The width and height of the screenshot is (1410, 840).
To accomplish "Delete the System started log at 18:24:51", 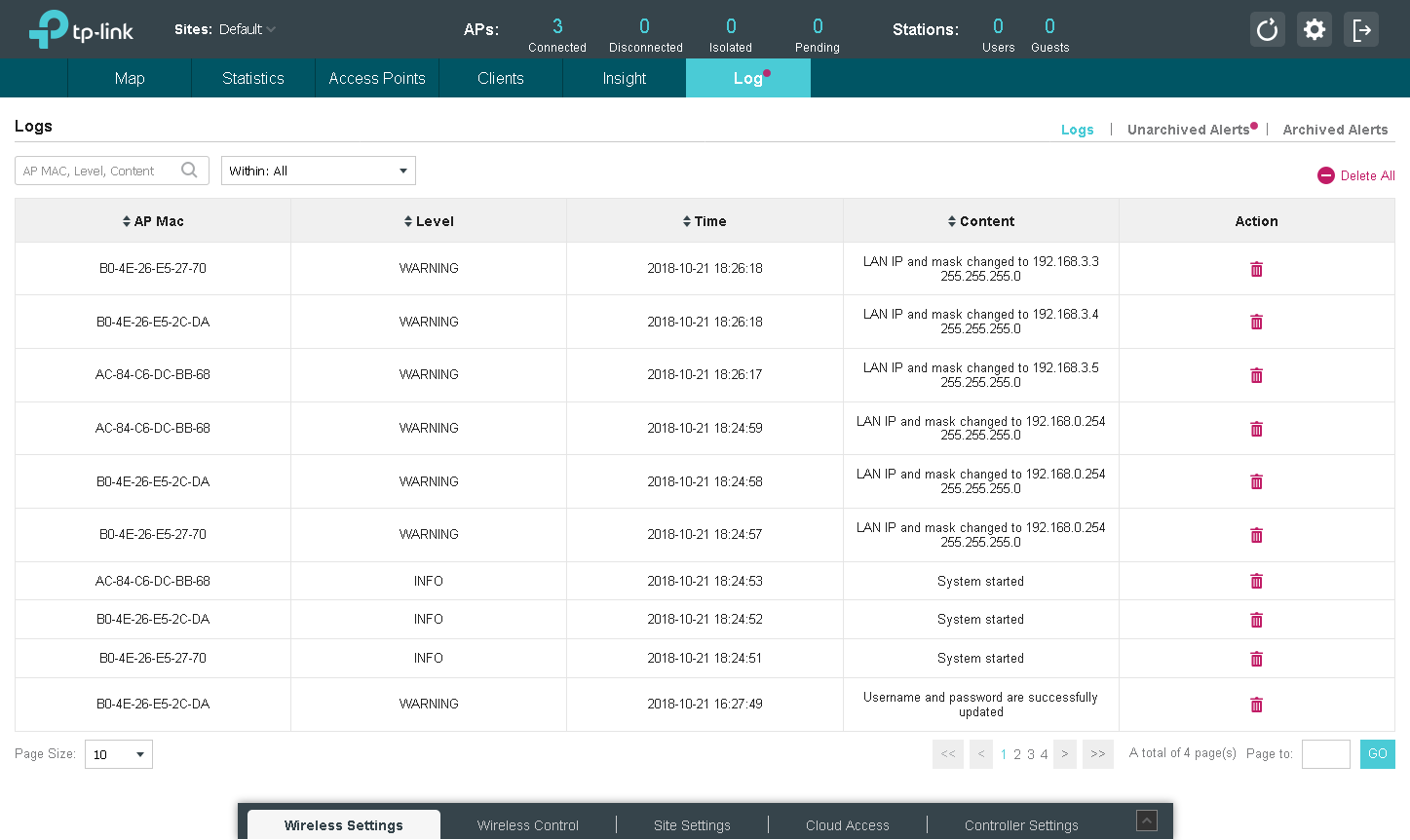I will click(x=1257, y=659).
